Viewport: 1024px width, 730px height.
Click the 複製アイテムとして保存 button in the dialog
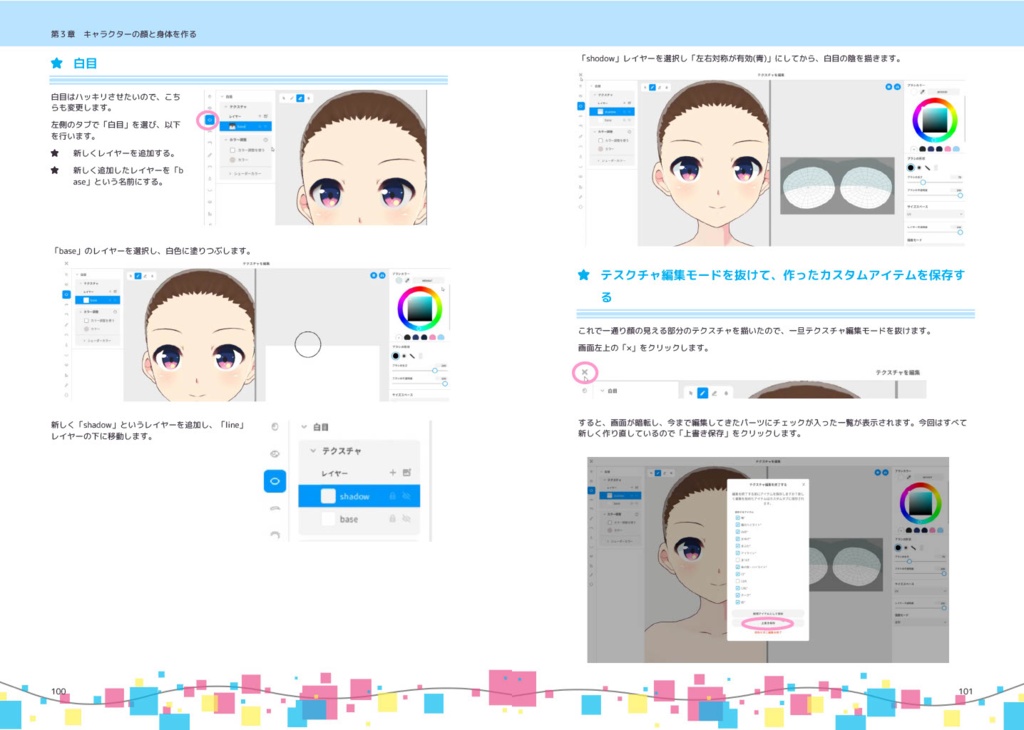click(769, 613)
